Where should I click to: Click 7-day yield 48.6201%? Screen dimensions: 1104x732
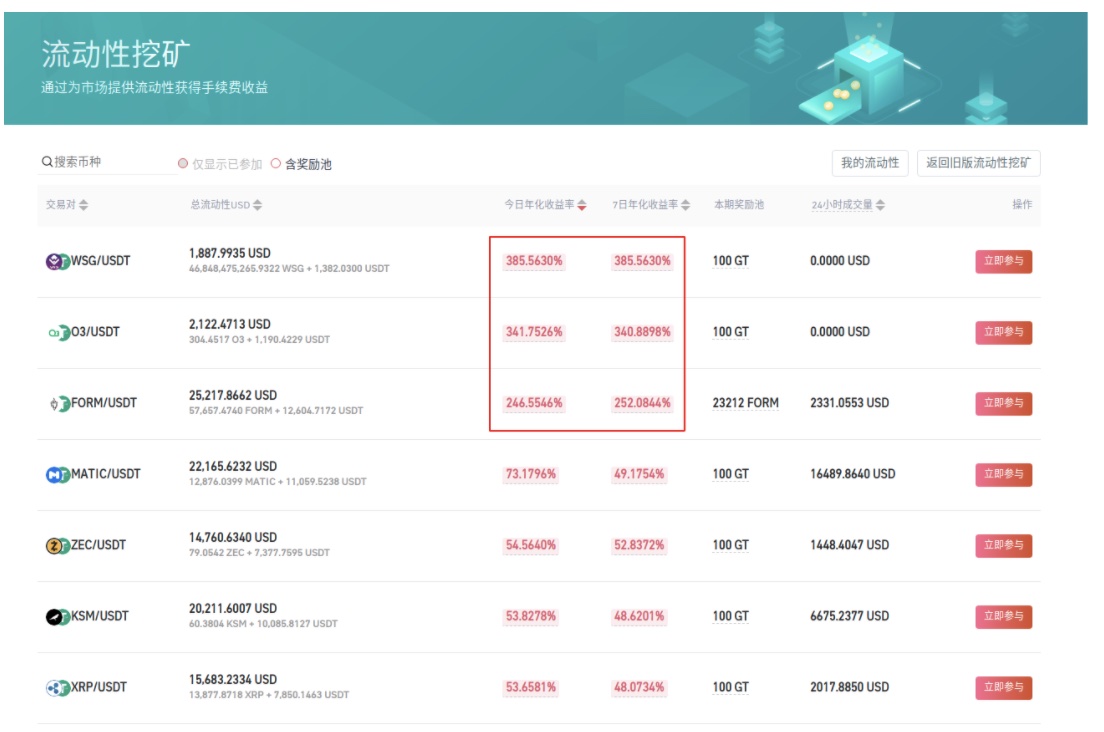point(639,617)
